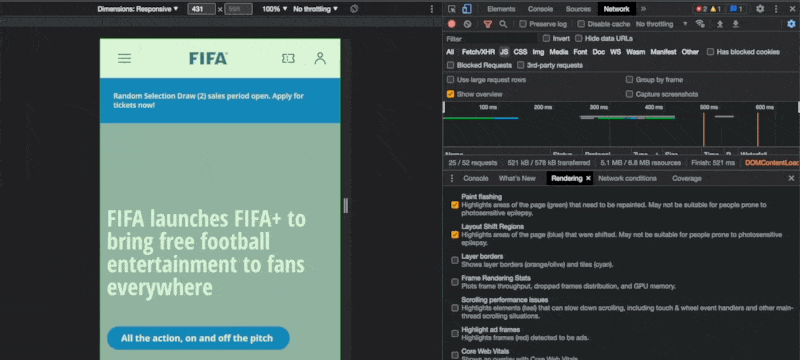This screenshot has width=800, height=360.
Task: Open Console tab in drawer
Action: (x=476, y=178)
